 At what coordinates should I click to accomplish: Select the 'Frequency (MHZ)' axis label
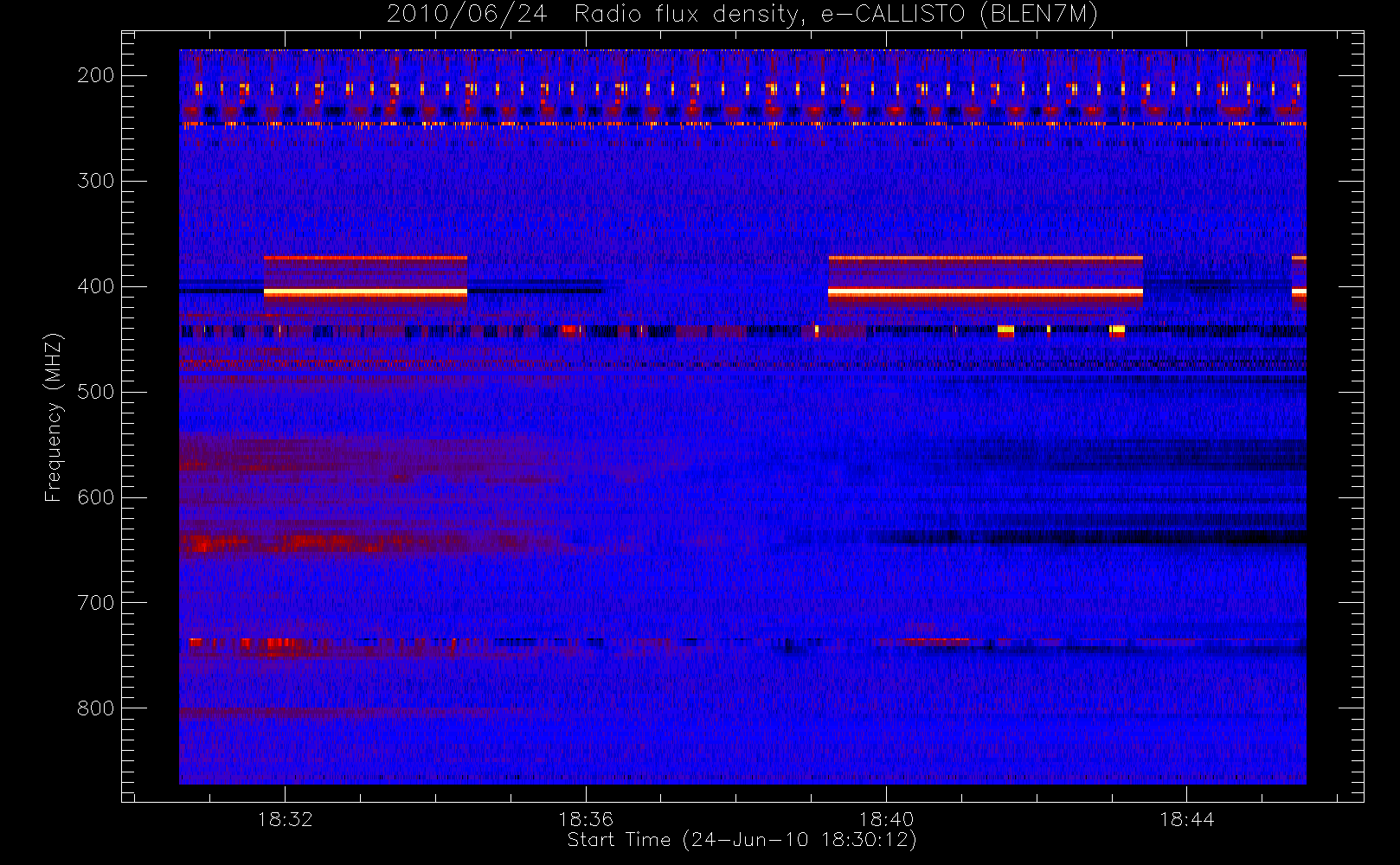pos(54,417)
